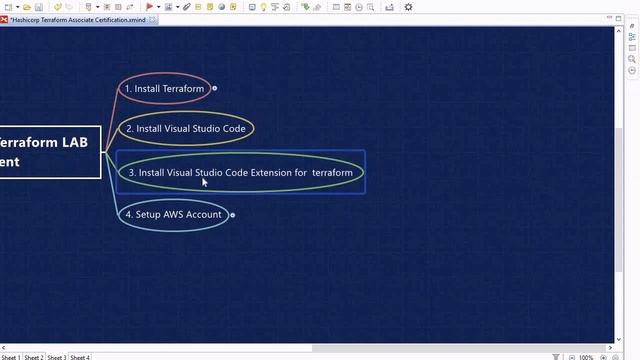Select the central 'Terraform LAB' topic box
This screenshot has height=360, width=640.
(50, 152)
